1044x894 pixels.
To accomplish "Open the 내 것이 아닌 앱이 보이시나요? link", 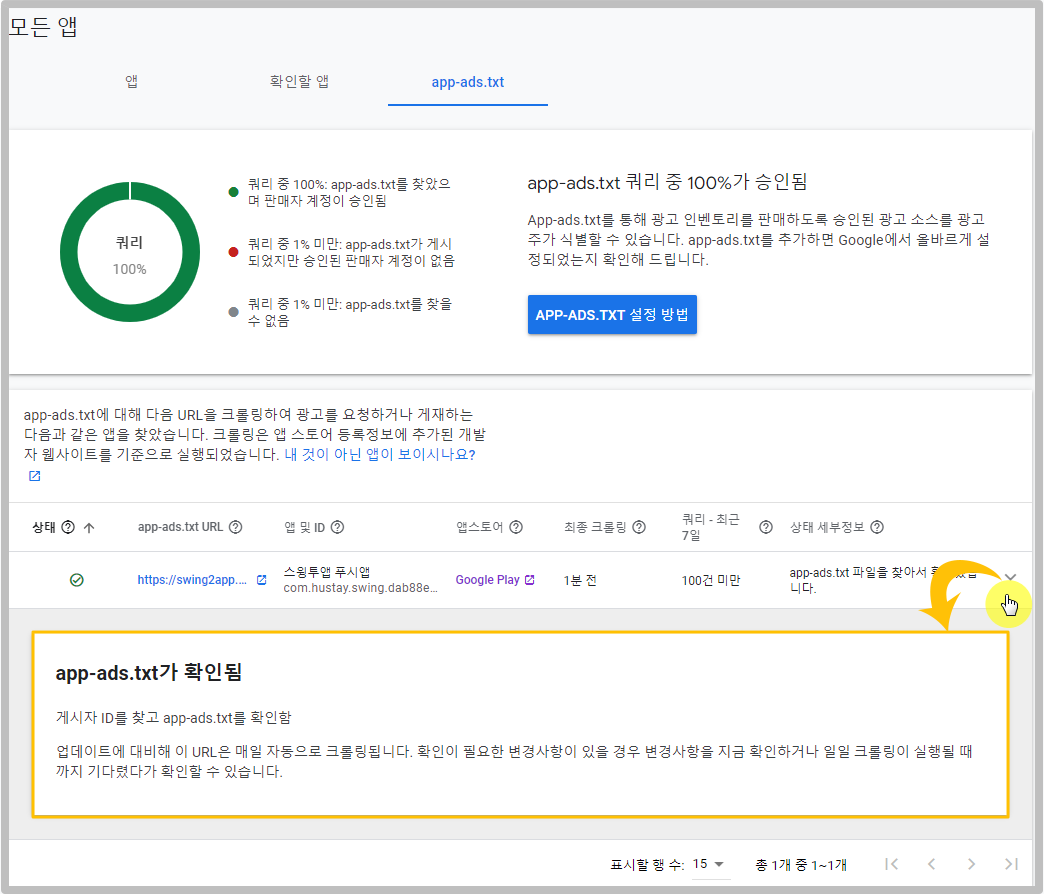I will 380,454.
